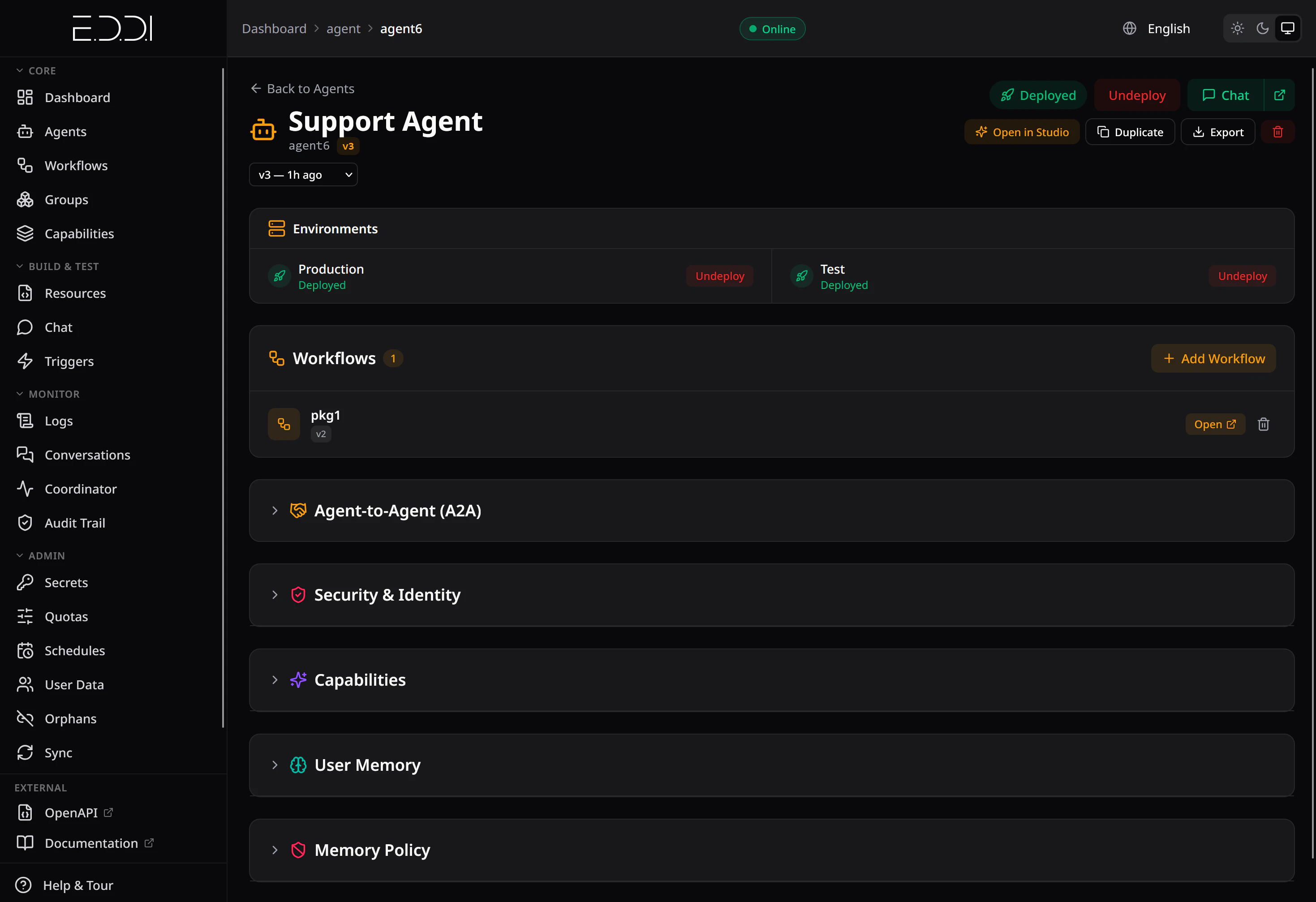Open the Orphans section icon
The image size is (1316, 902).
[x=25, y=718]
